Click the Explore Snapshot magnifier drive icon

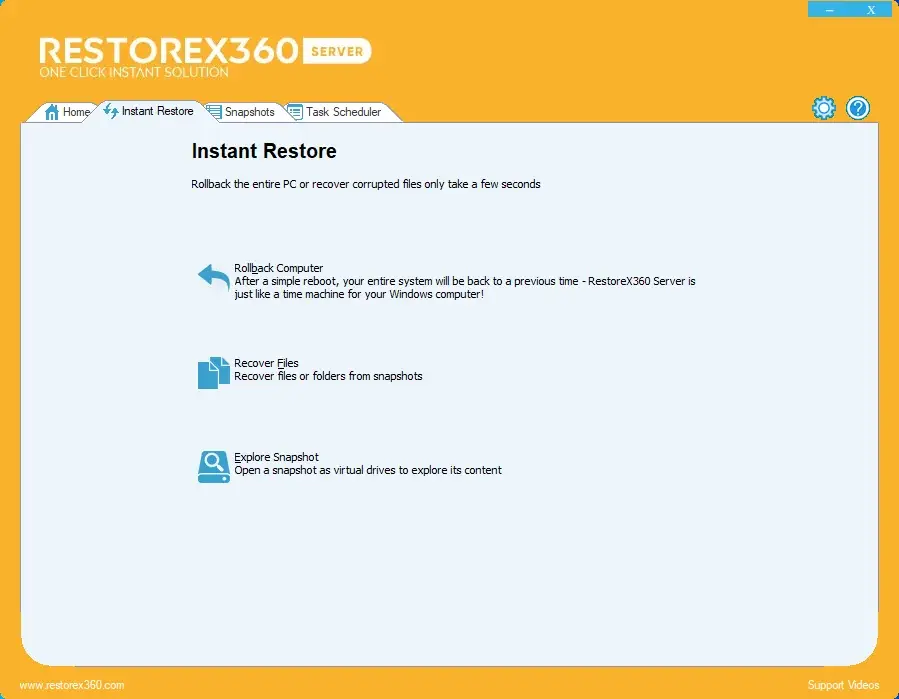(x=213, y=466)
